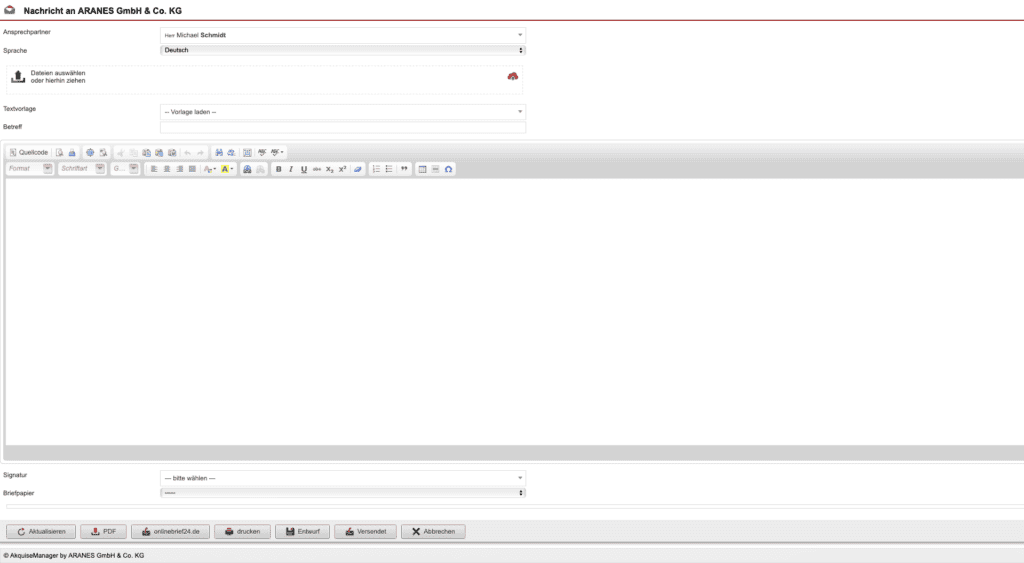
Task: Click the paste icon
Action: [146, 152]
